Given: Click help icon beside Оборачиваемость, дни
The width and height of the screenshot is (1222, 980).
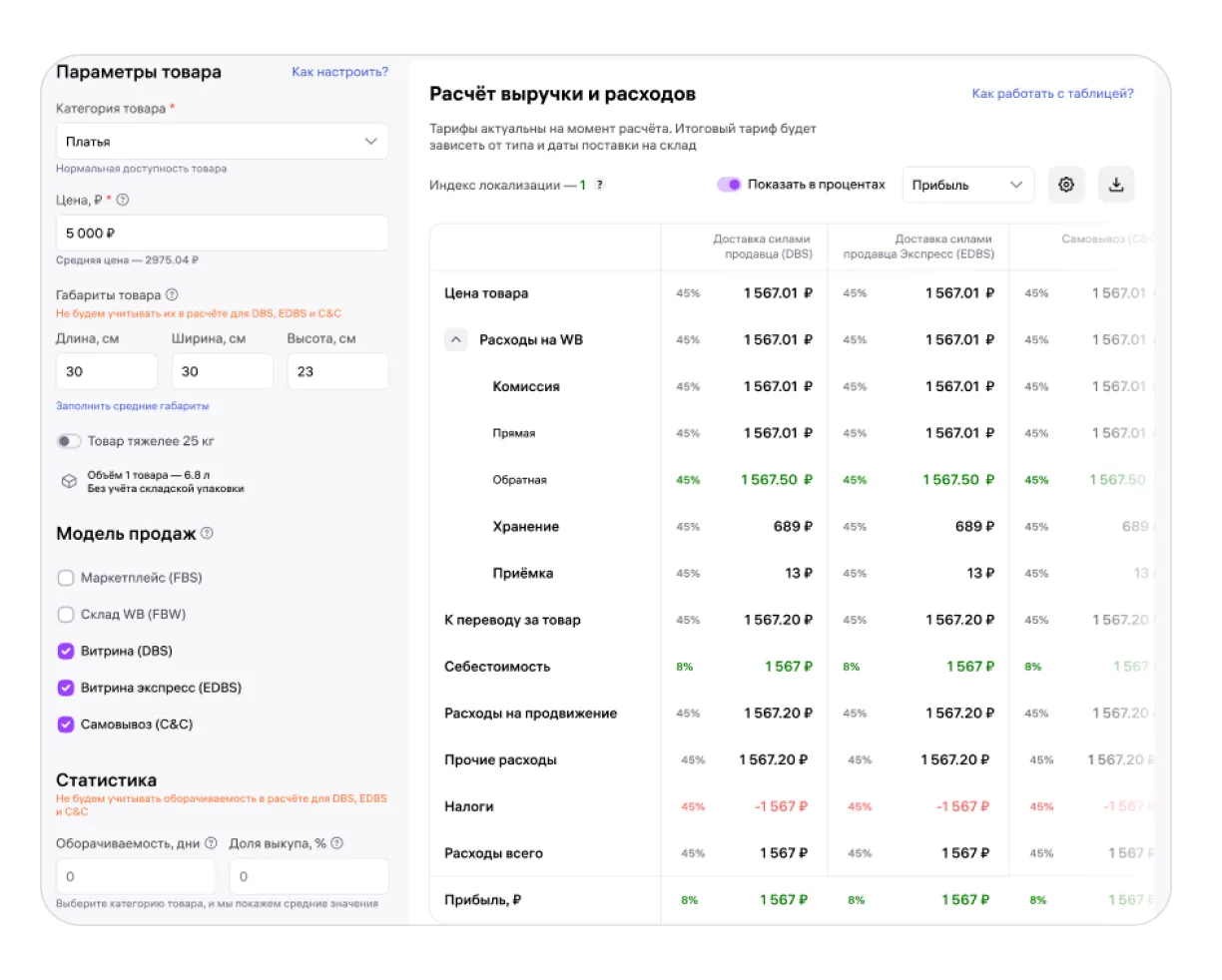Looking at the screenshot, I should 211,843.
